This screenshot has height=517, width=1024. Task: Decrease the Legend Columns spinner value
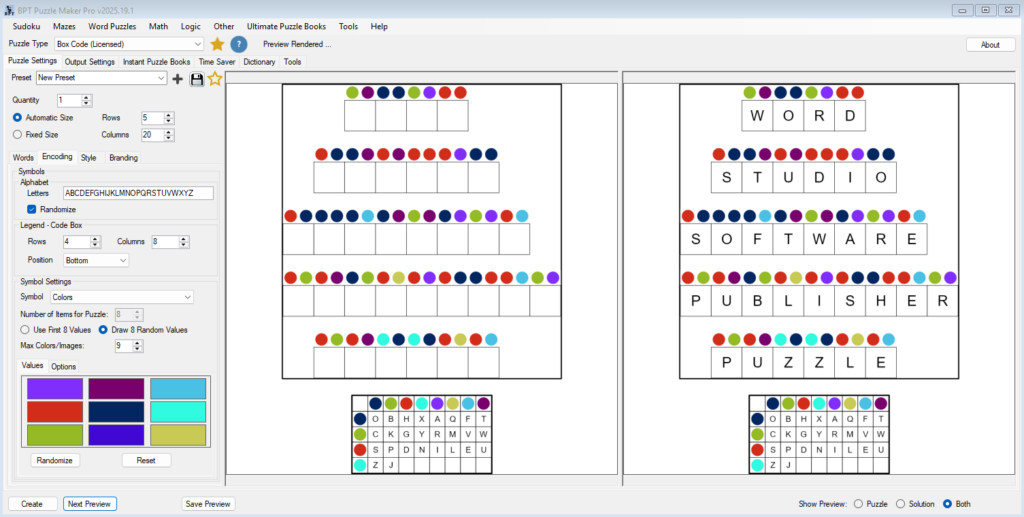tap(183, 245)
